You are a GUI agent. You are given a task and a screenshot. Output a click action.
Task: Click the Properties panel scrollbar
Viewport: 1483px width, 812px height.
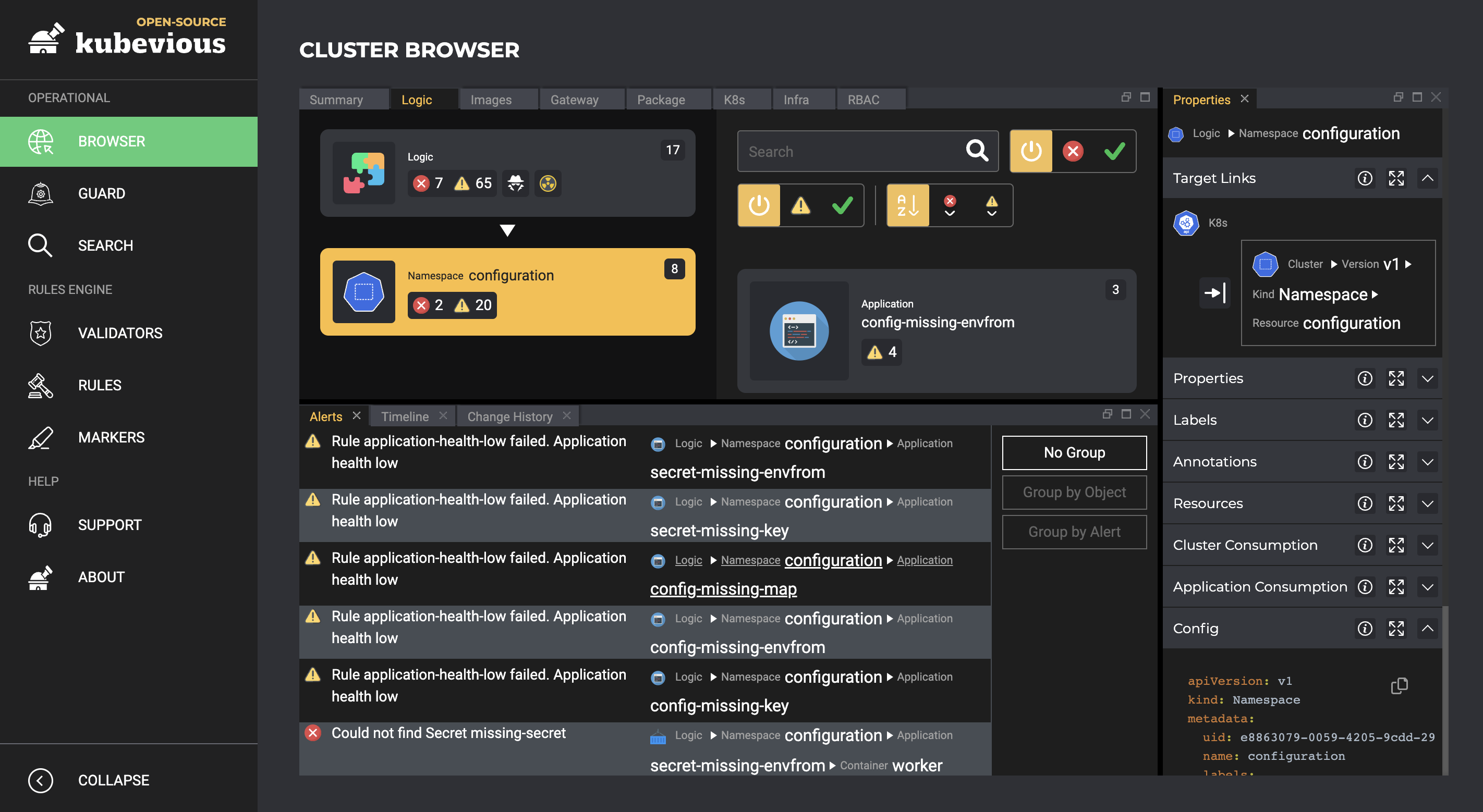[x=1445, y=691]
